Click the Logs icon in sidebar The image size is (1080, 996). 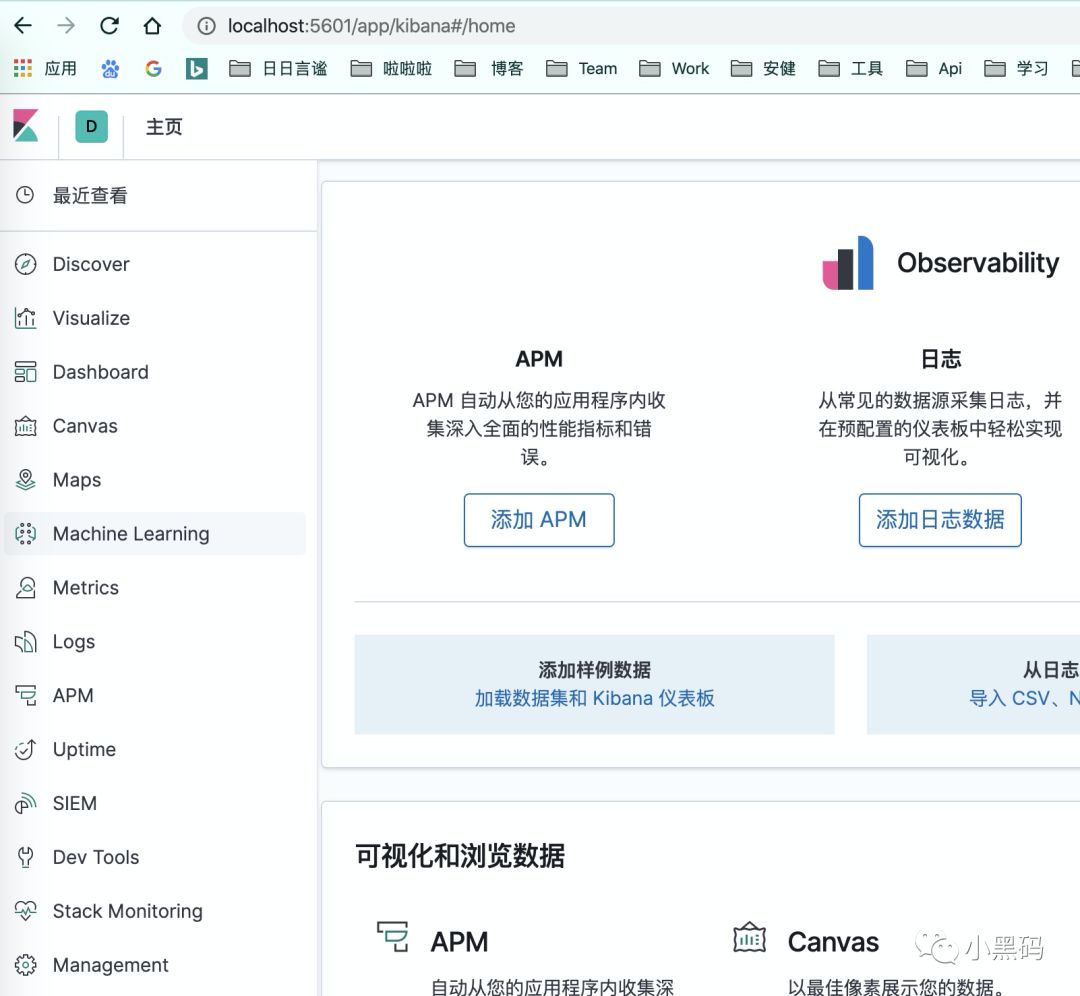(x=25, y=641)
